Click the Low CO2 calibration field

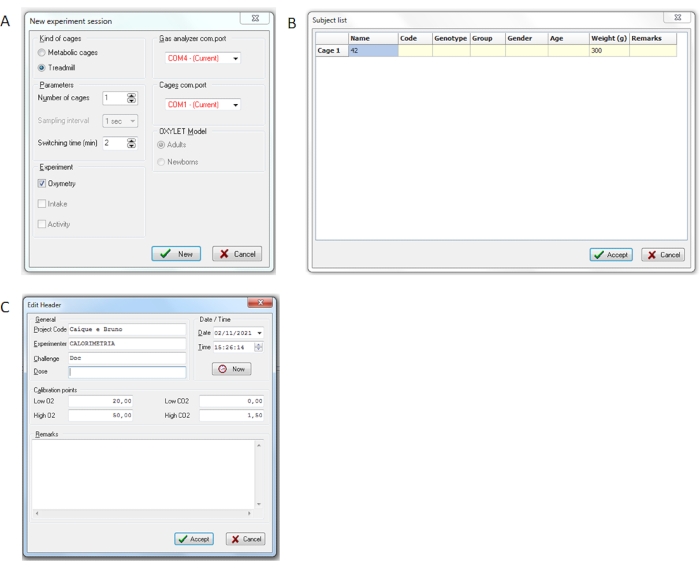pos(231,401)
